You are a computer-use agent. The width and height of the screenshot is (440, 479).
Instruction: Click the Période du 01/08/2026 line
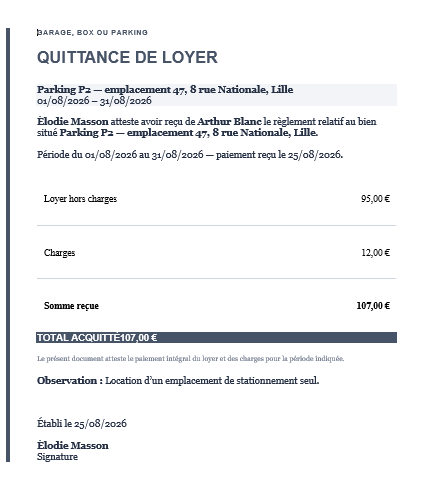coord(190,155)
